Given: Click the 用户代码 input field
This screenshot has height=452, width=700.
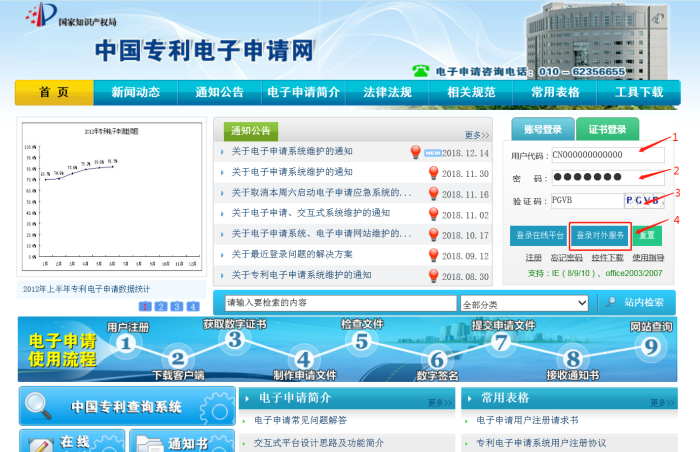Looking at the screenshot, I should pos(608,155).
